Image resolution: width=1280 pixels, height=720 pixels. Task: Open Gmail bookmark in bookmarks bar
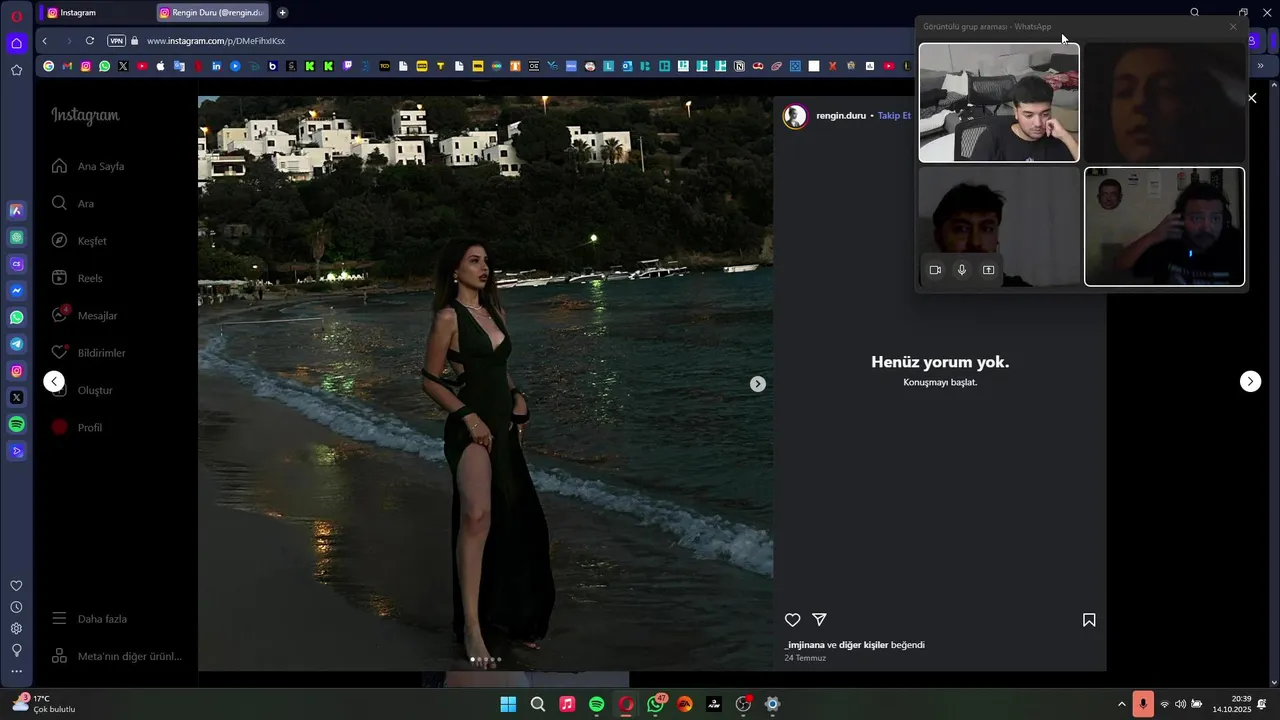pyautogui.click(x=67, y=66)
